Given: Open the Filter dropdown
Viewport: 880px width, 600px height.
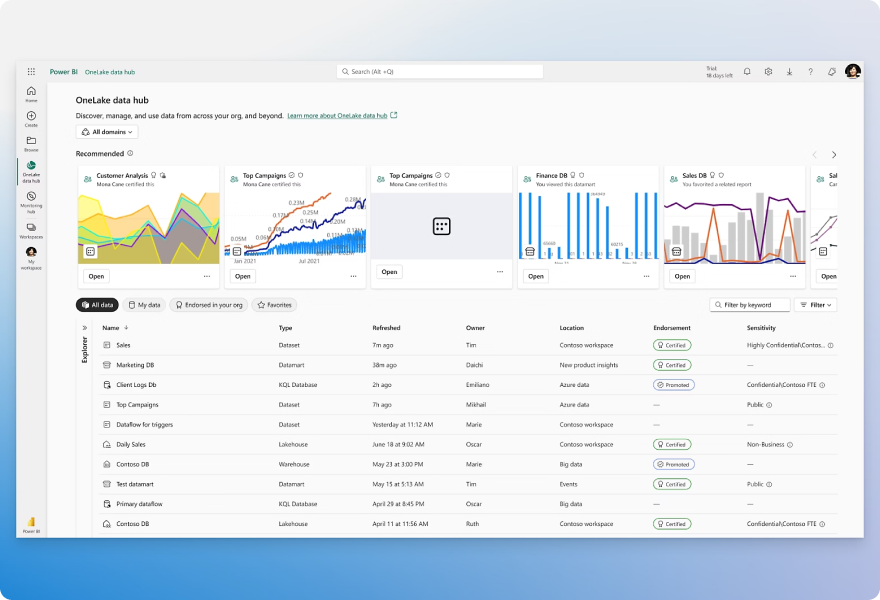Looking at the screenshot, I should tap(815, 305).
